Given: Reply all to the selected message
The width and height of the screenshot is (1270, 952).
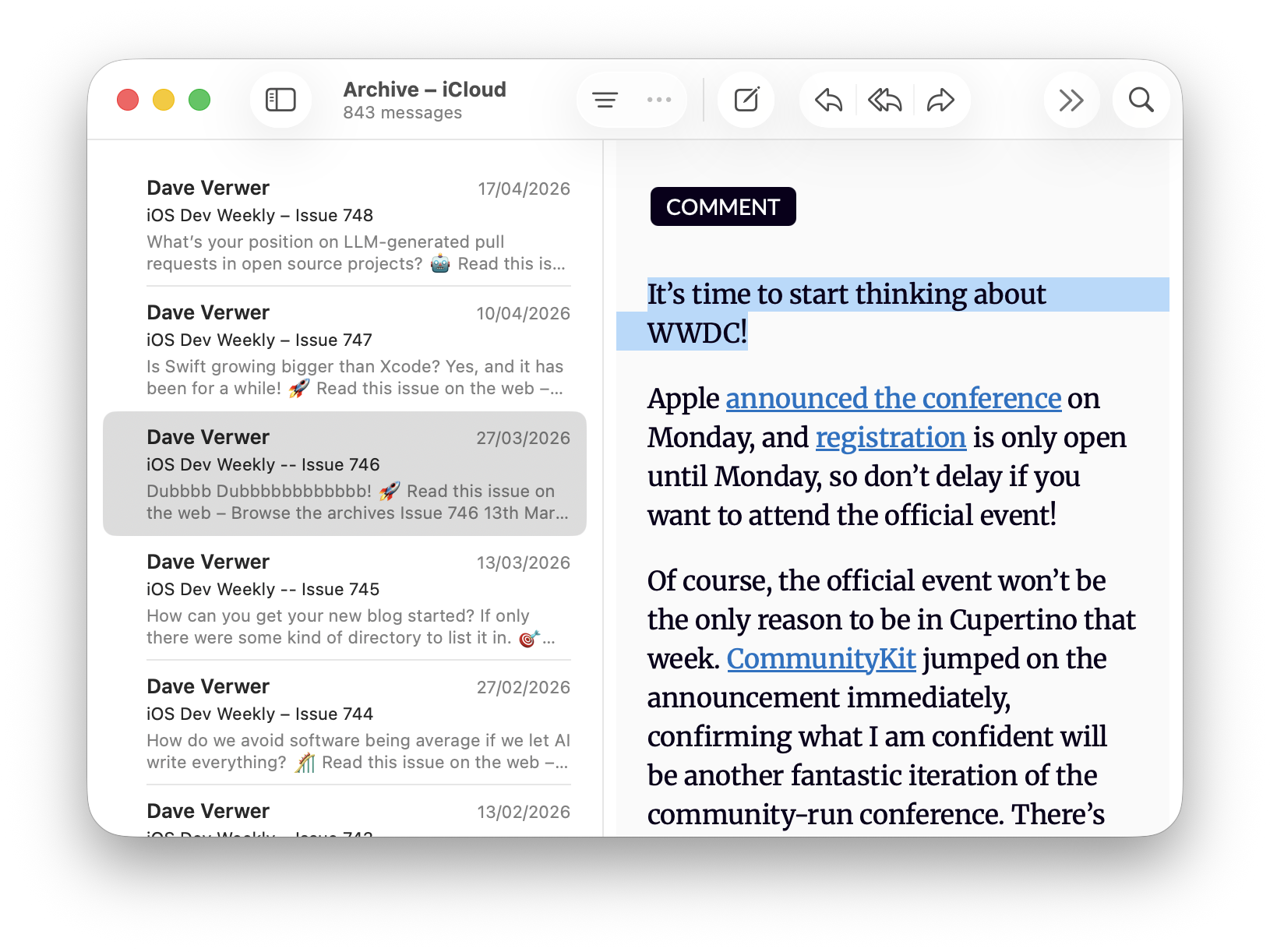Looking at the screenshot, I should point(885,100).
